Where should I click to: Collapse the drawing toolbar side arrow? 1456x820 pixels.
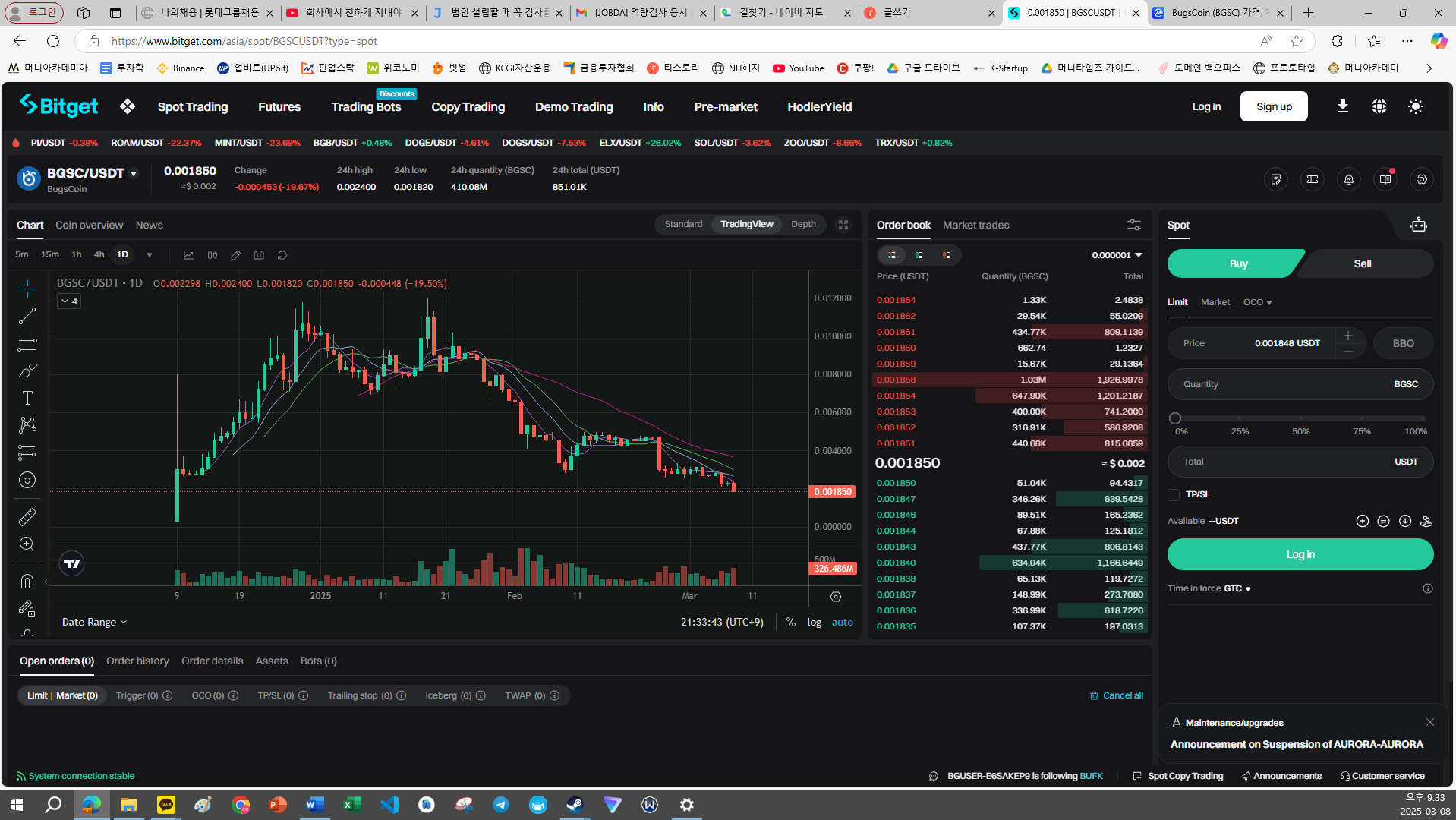46,582
